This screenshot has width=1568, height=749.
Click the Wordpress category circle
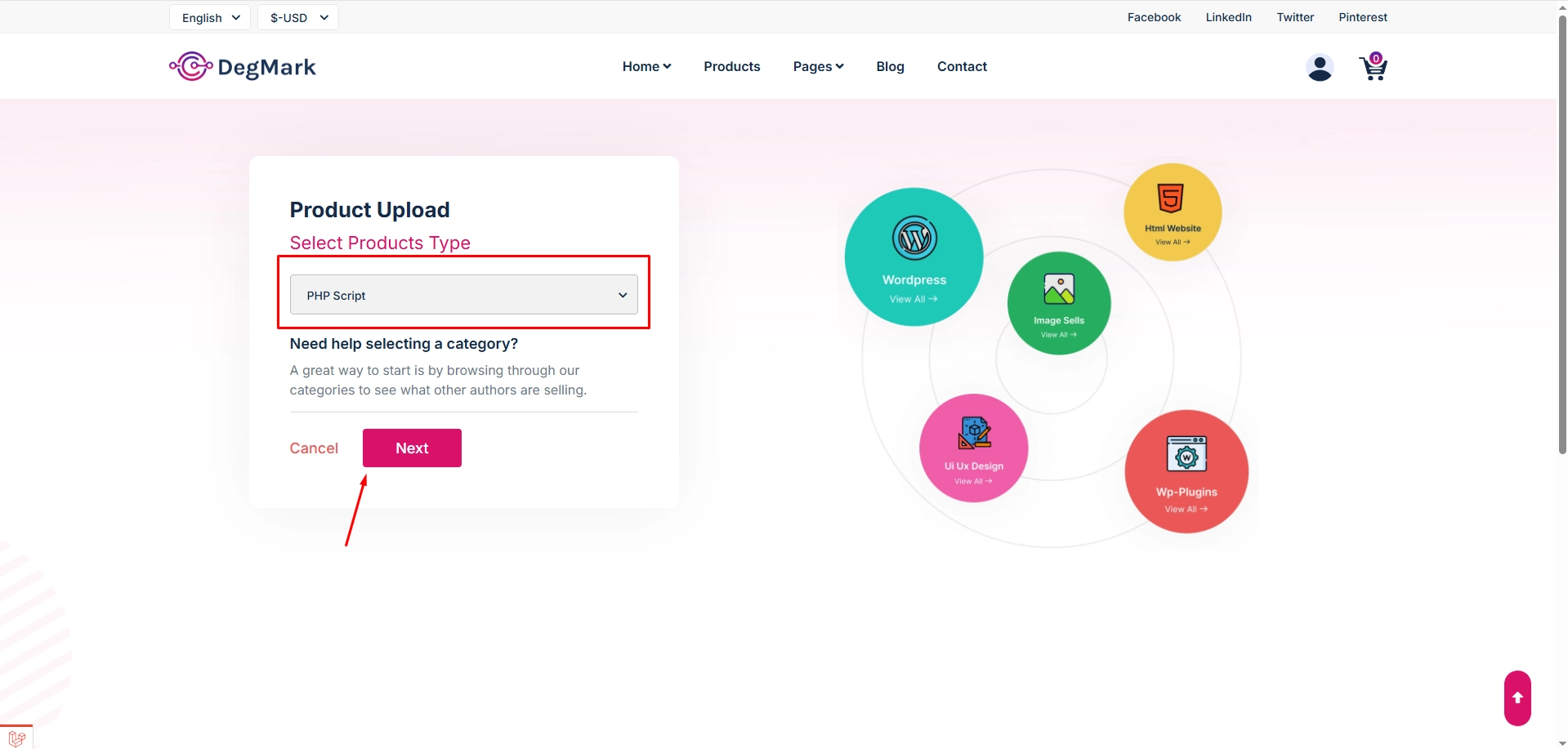(x=914, y=257)
